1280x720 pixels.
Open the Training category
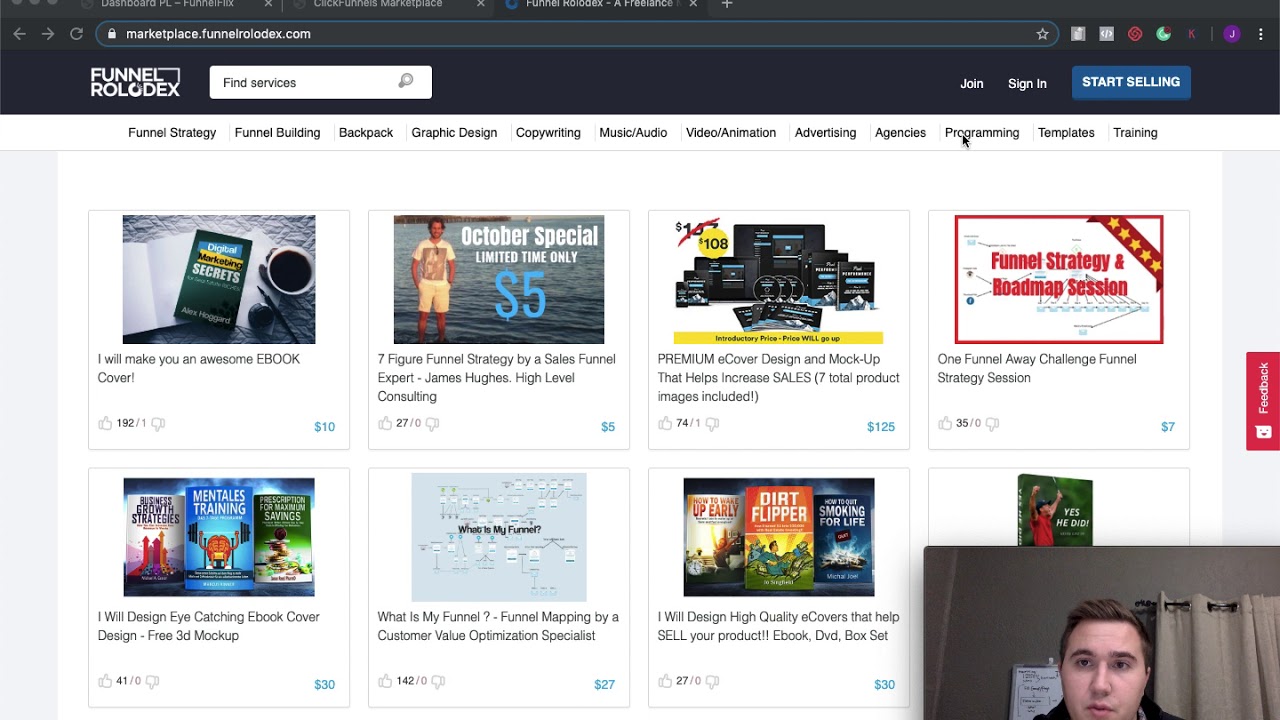[1135, 132]
